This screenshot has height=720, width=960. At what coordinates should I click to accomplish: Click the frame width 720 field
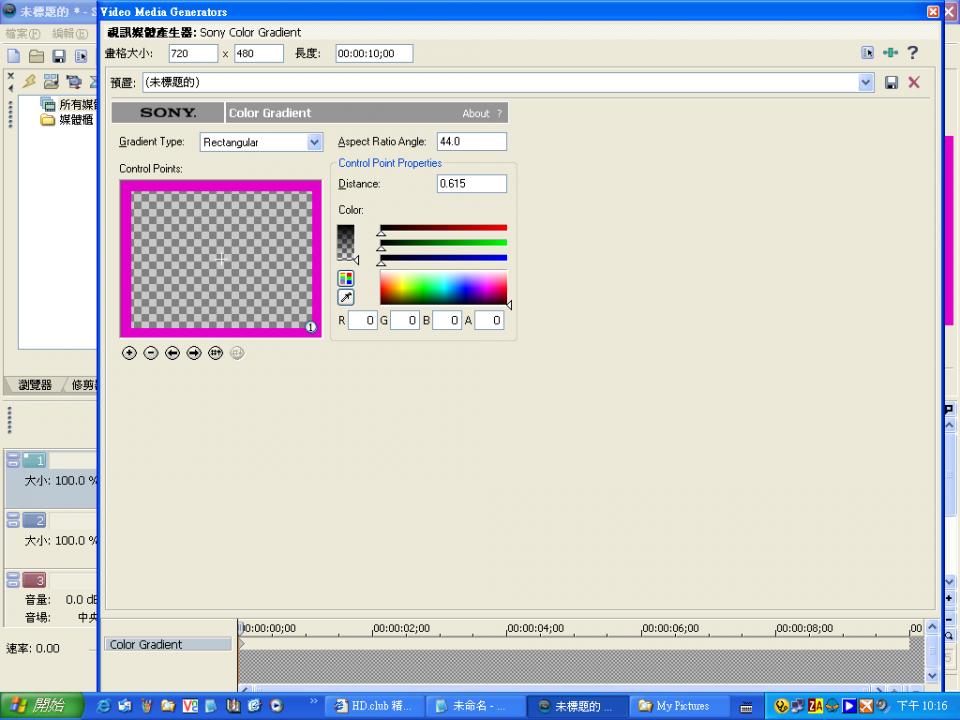pyautogui.click(x=193, y=53)
